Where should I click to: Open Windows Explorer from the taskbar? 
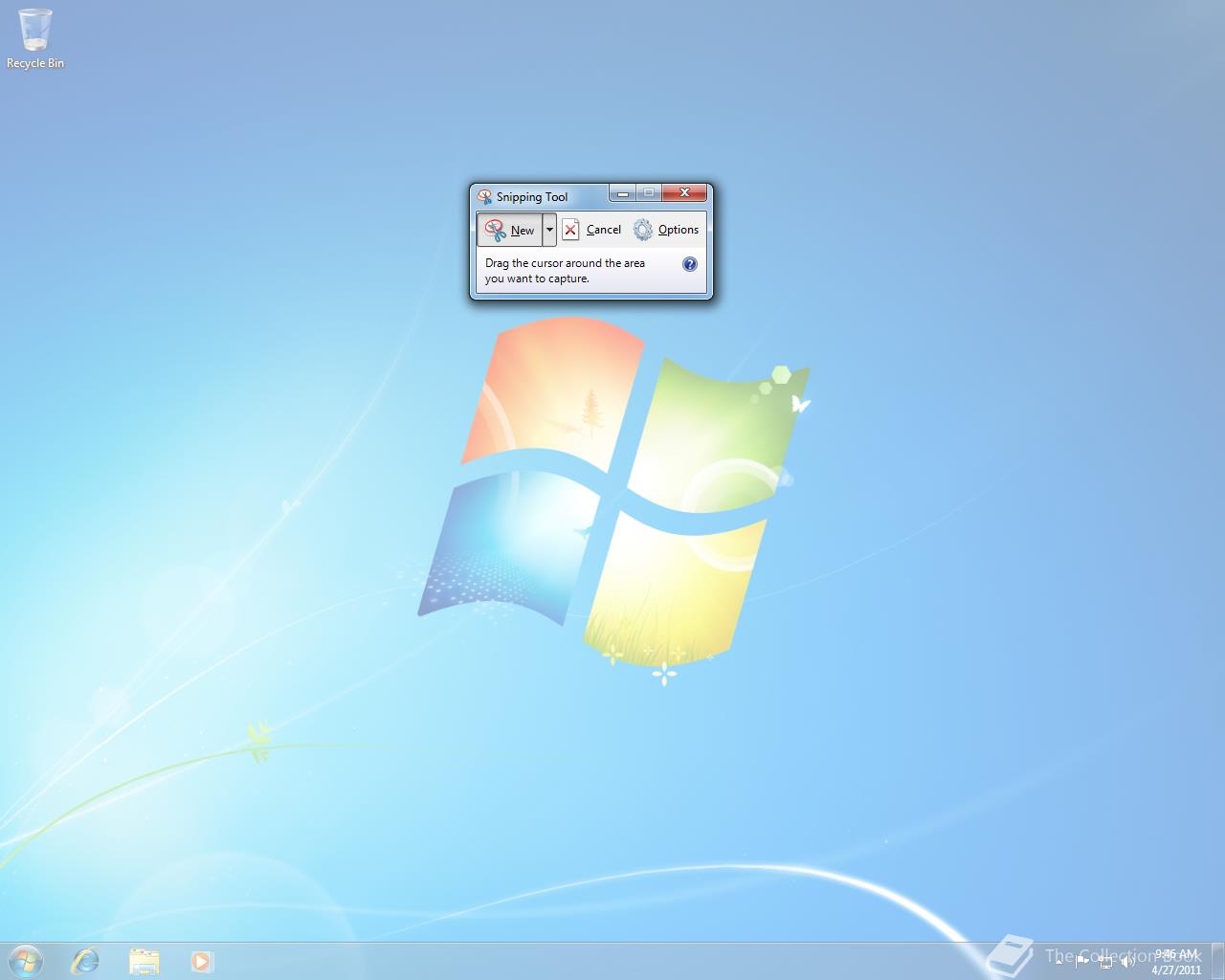tap(144, 962)
